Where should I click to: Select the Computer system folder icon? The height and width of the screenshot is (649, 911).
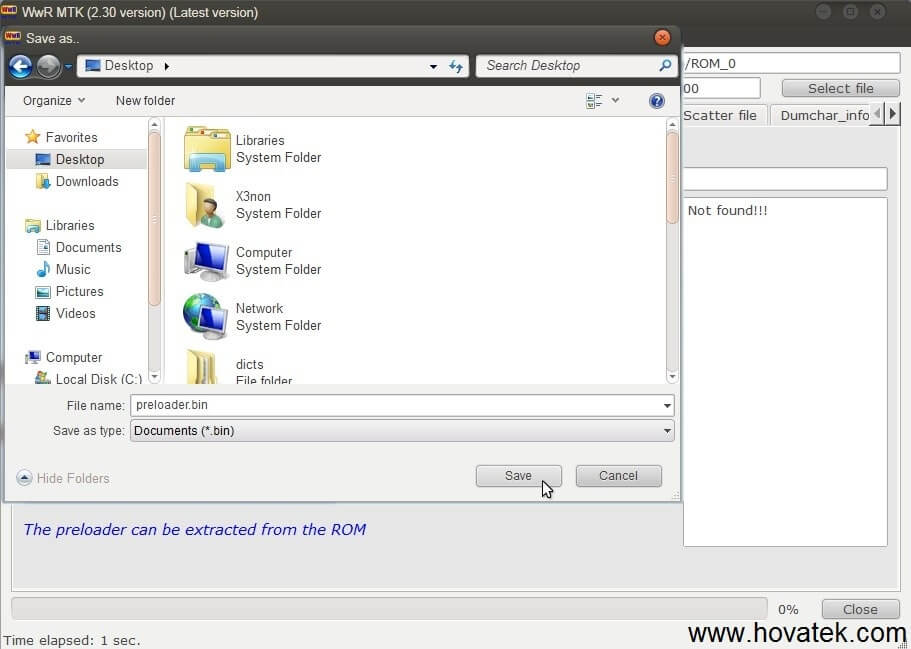click(206, 261)
